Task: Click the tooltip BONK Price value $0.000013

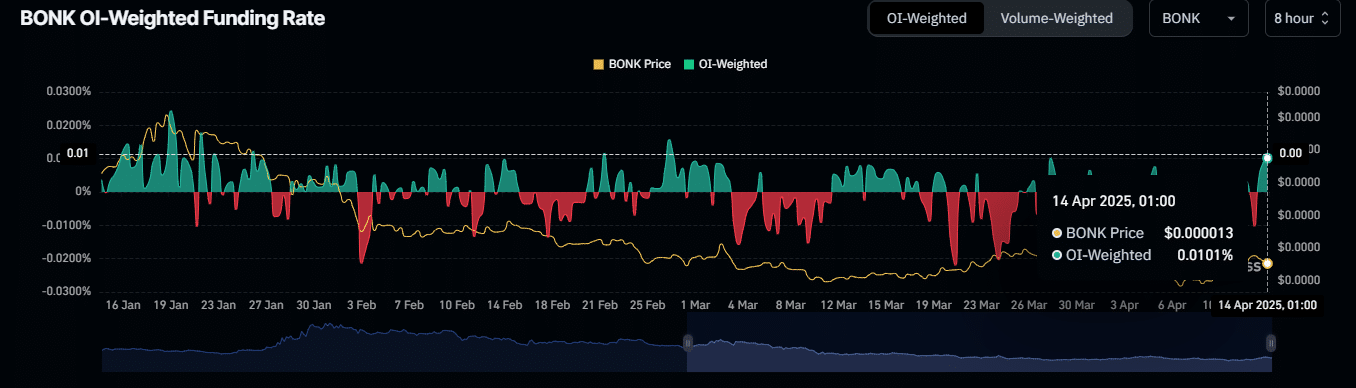Action: tap(1199, 233)
